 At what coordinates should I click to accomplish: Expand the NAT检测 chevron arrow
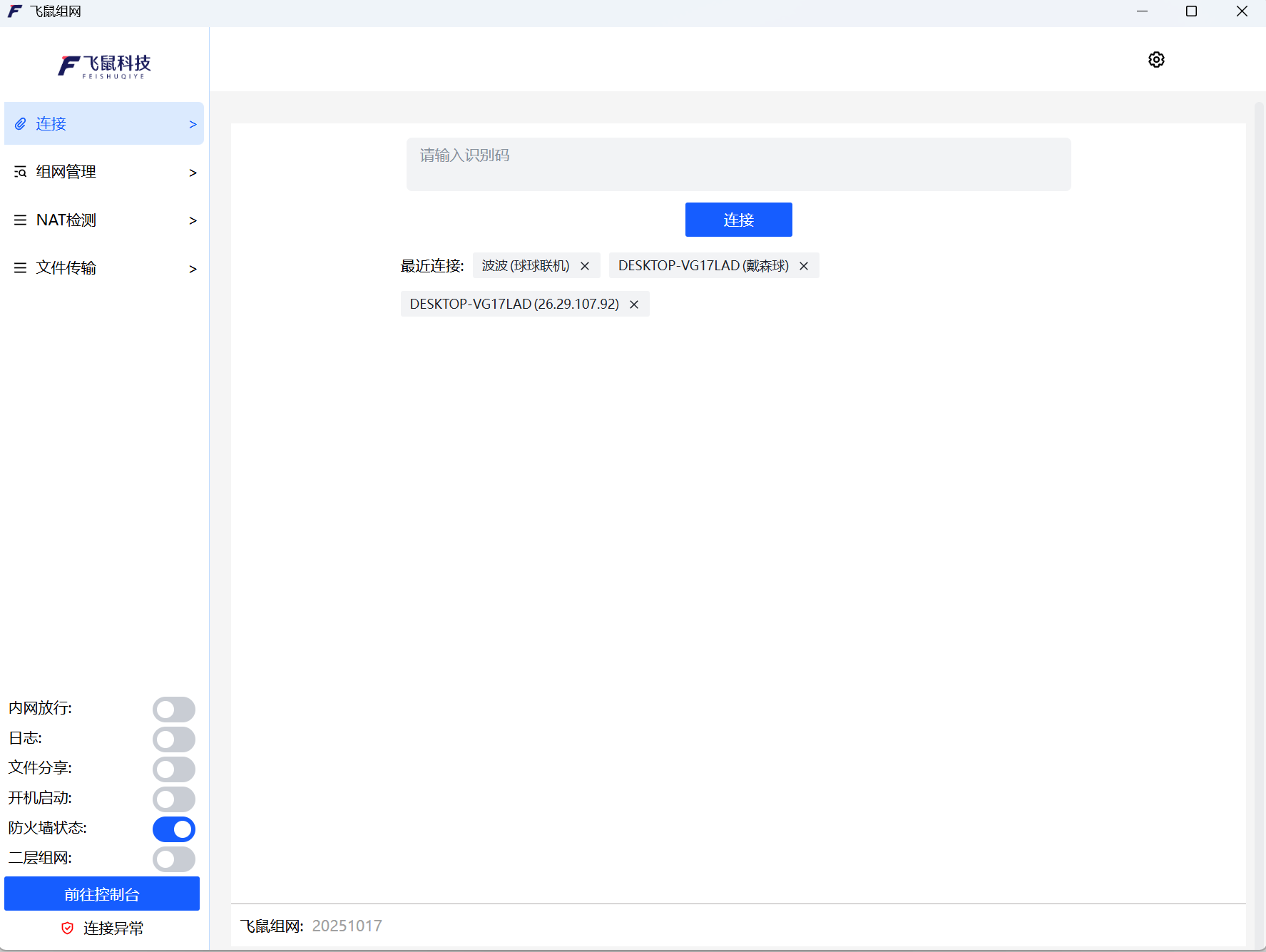(193, 221)
